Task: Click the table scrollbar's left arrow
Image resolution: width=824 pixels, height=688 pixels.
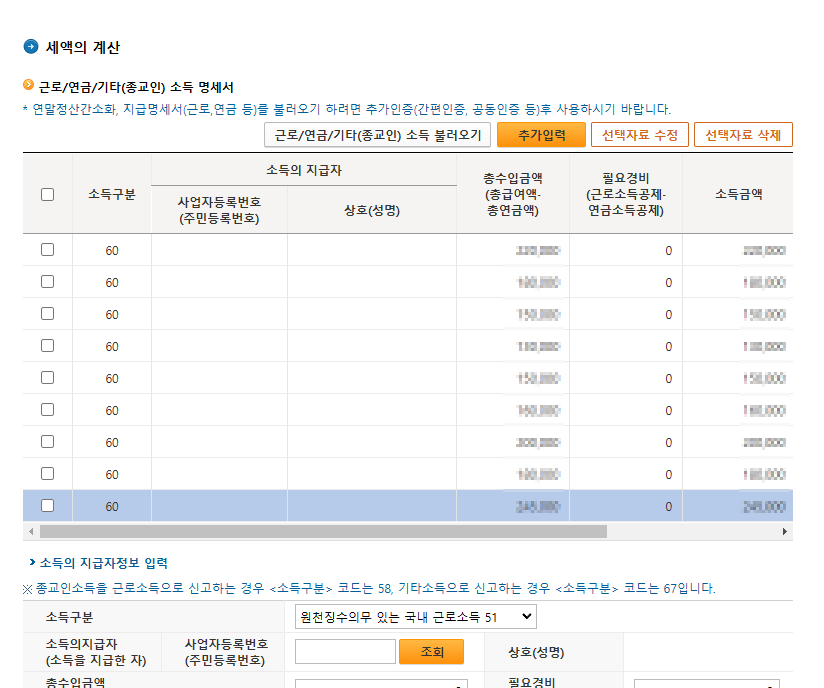Action: pos(30,532)
